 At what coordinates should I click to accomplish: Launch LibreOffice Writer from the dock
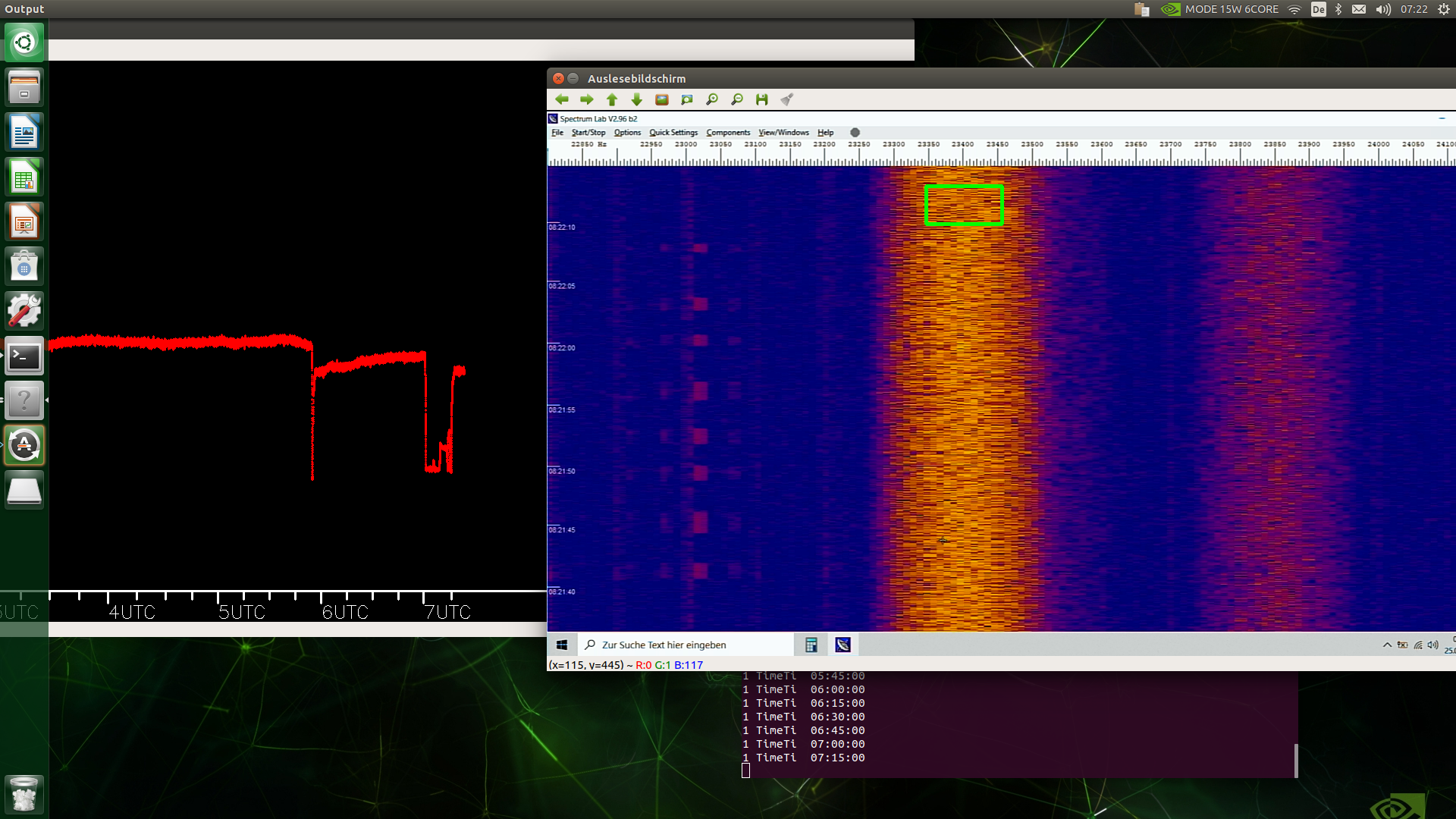(x=24, y=132)
